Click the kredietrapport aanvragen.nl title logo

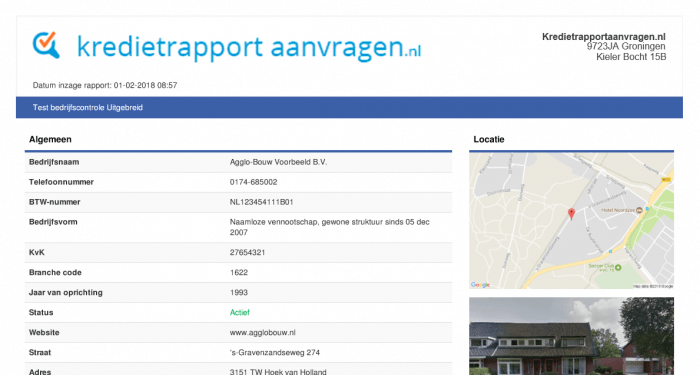[x=249, y=47]
